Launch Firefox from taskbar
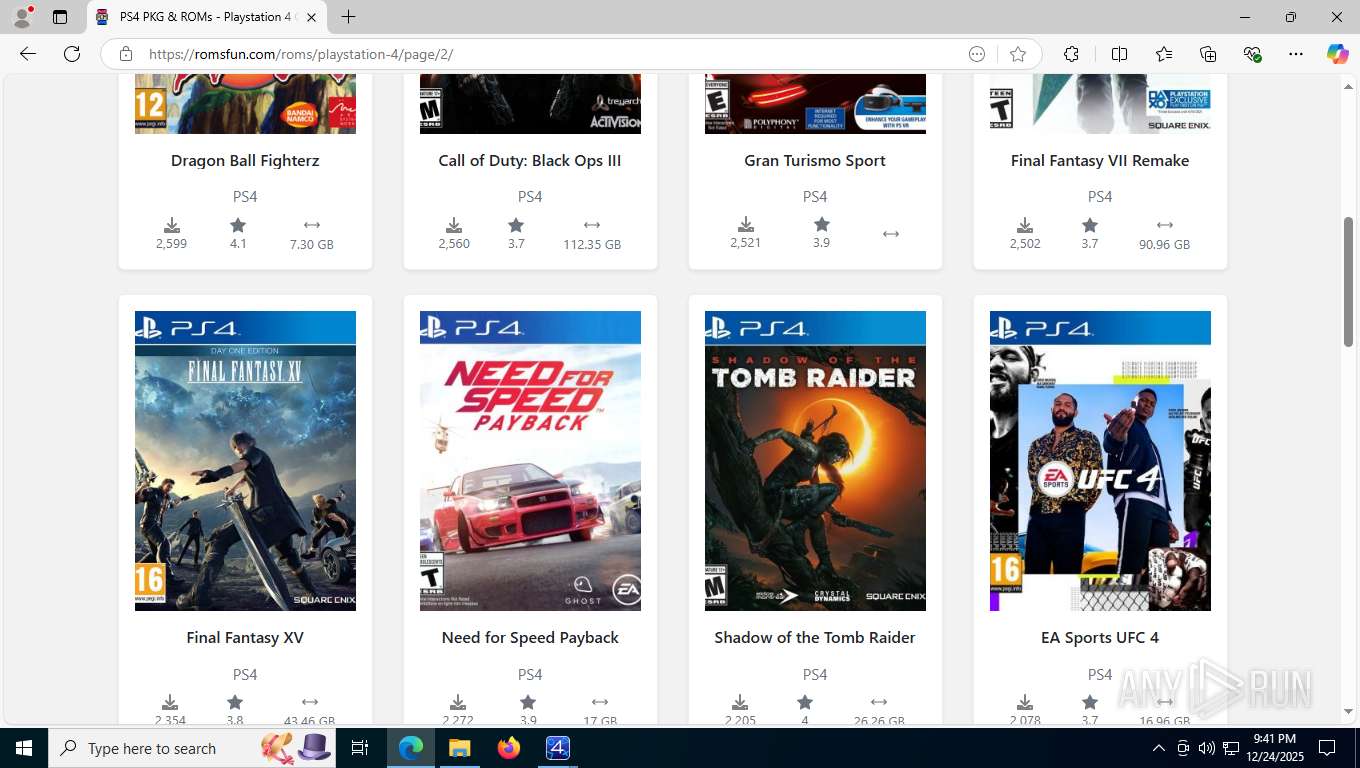1360x768 pixels. (x=509, y=748)
